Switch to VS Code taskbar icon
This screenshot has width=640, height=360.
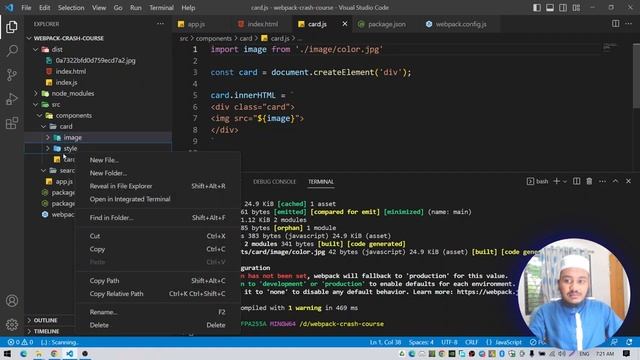(69, 353)
